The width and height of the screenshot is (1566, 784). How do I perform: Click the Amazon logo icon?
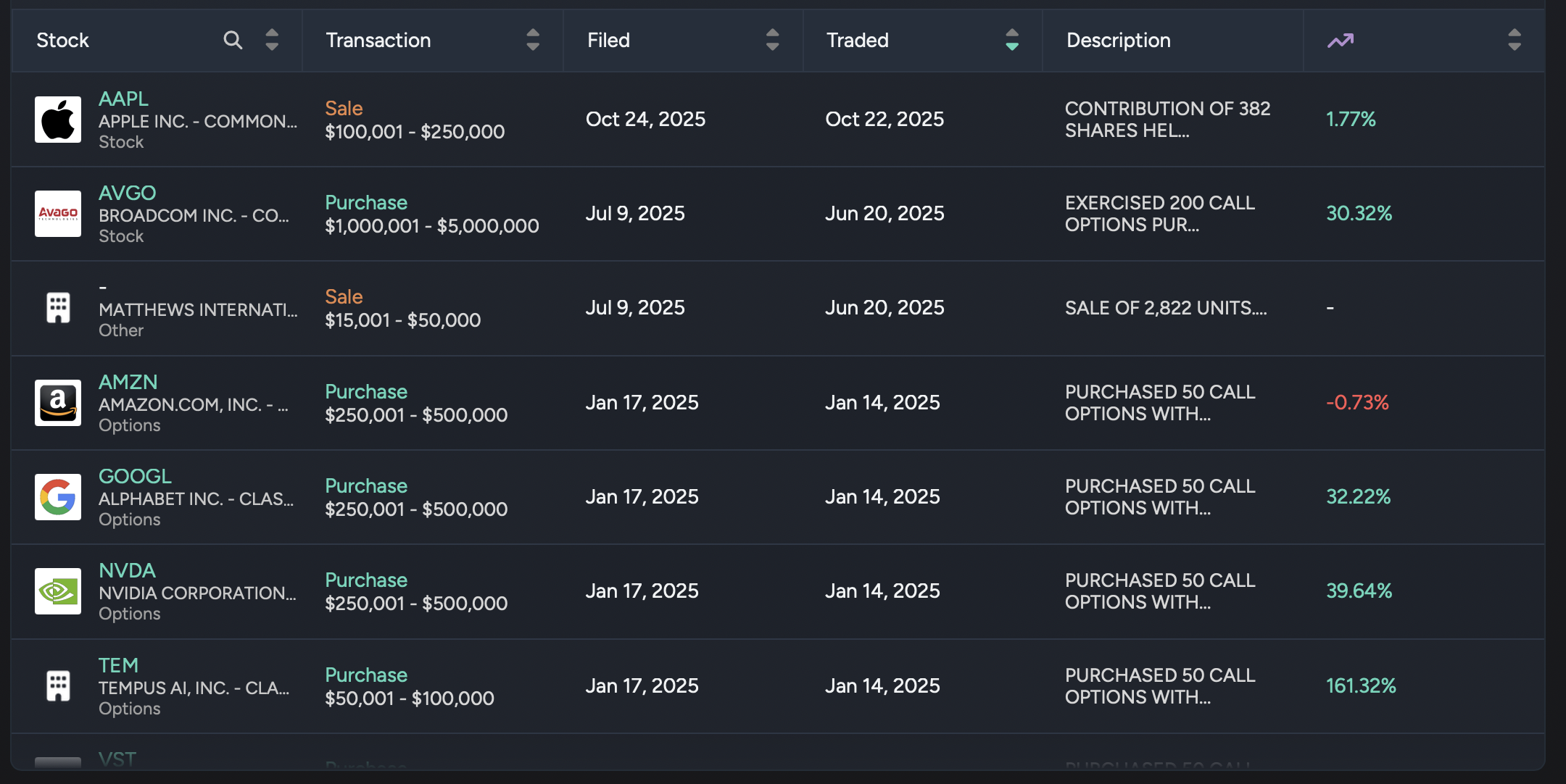[58, 403]
